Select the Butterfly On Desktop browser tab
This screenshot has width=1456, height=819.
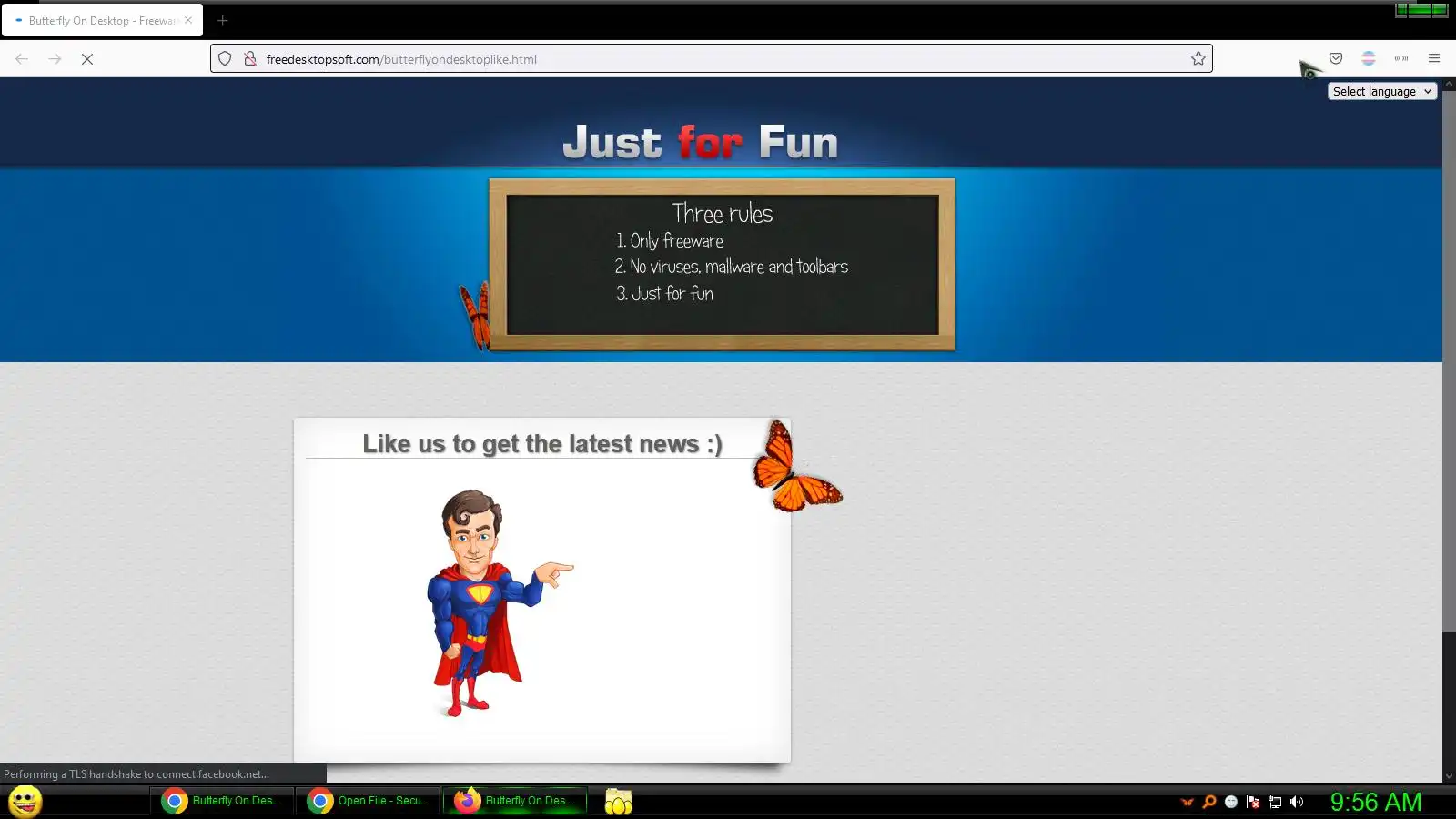click(x=102, y=20)
